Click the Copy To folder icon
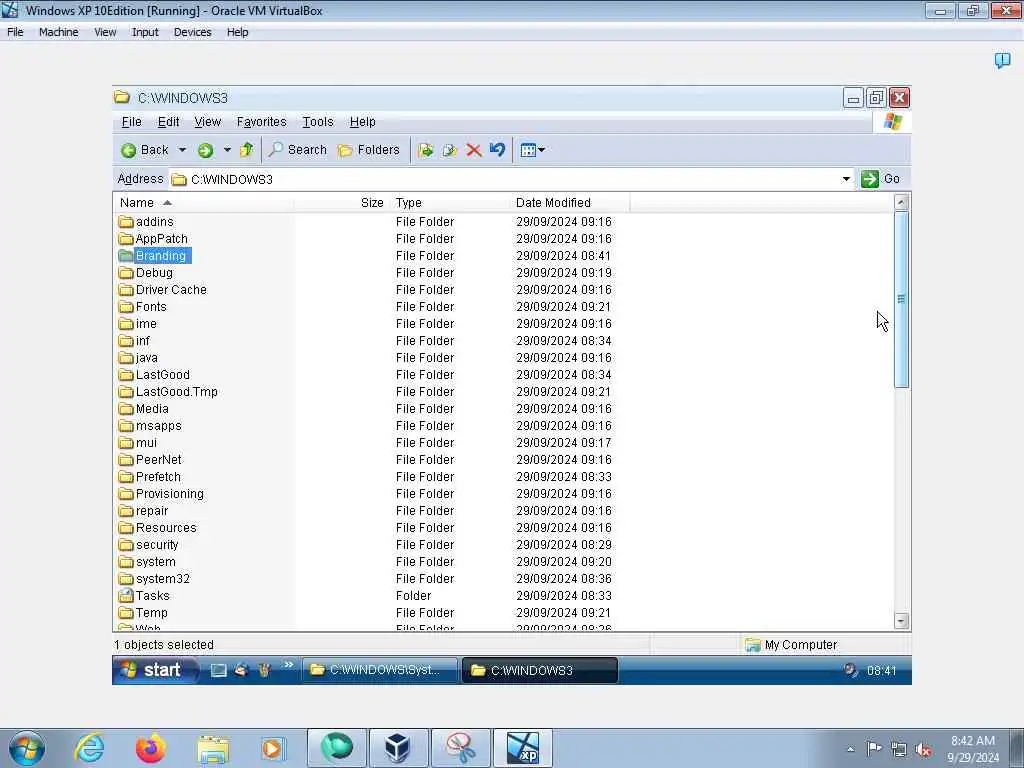1024x768 pixels. [x=450, y=151]
